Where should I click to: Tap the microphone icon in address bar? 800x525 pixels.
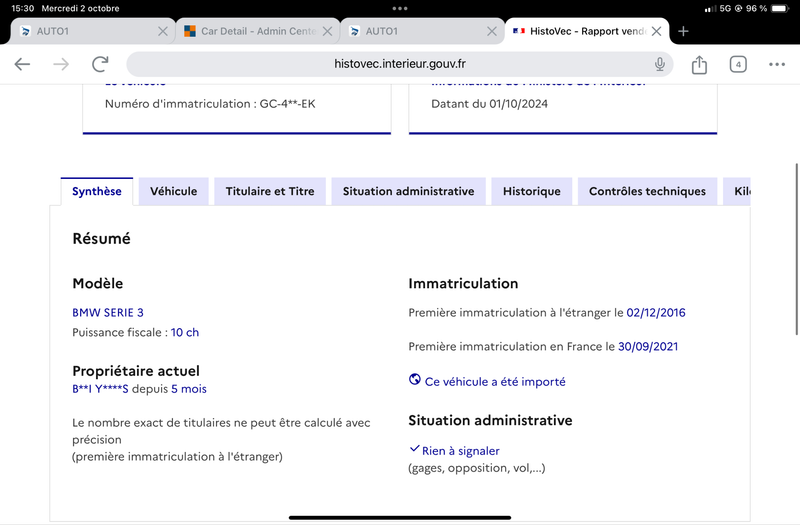660,64
